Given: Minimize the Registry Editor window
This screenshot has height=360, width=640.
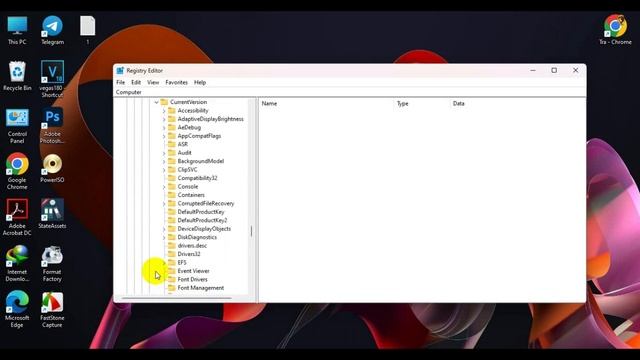Looking at the screenshot, I should (533, 70).
